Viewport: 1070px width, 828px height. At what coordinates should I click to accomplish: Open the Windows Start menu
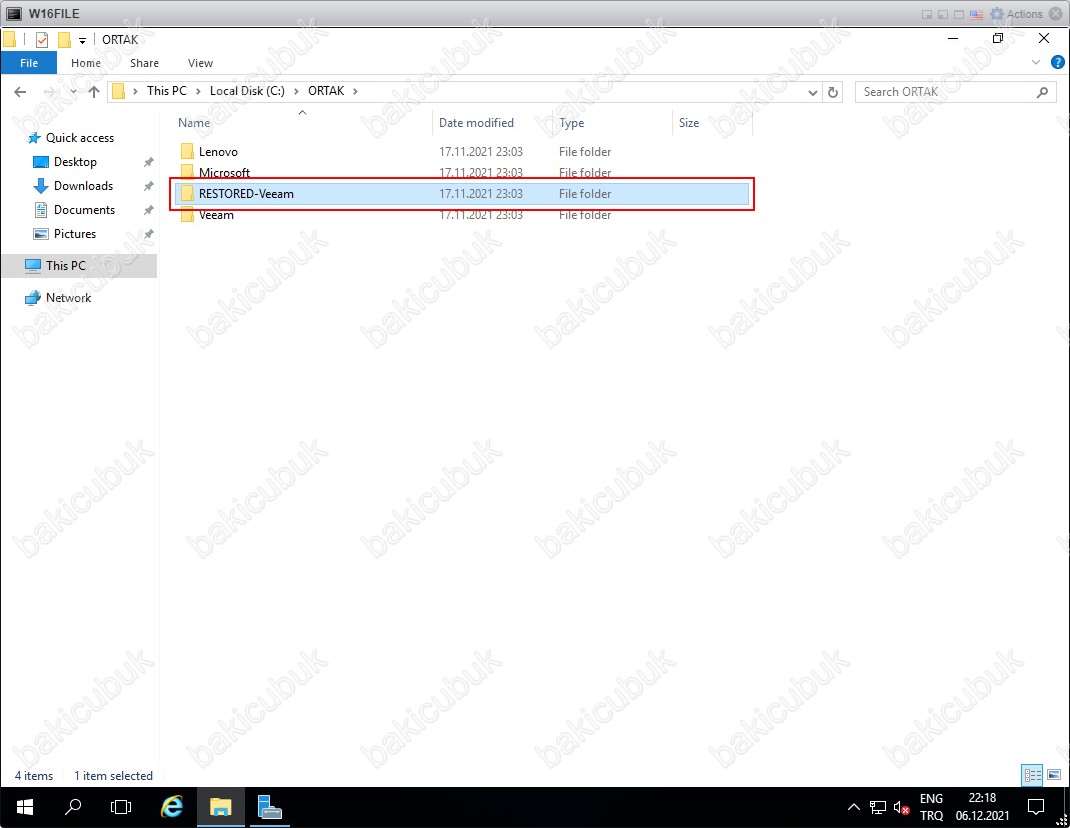[x=25, y=808]
